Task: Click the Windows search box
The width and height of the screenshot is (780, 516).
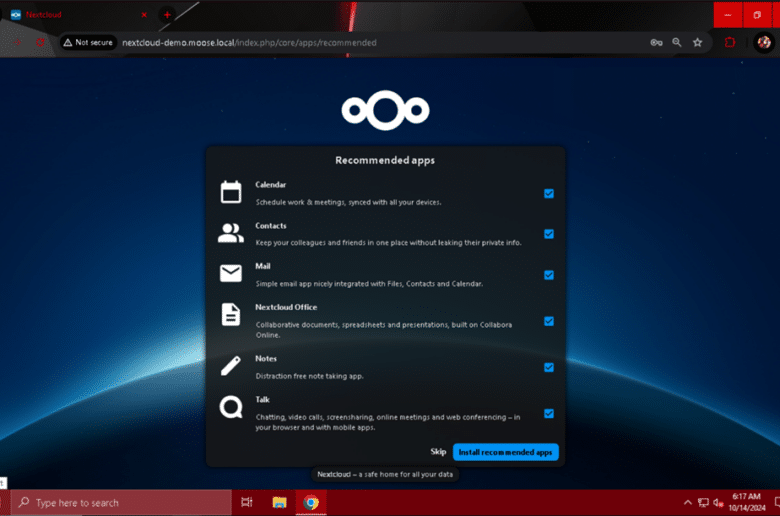Action: coord(121,503)
